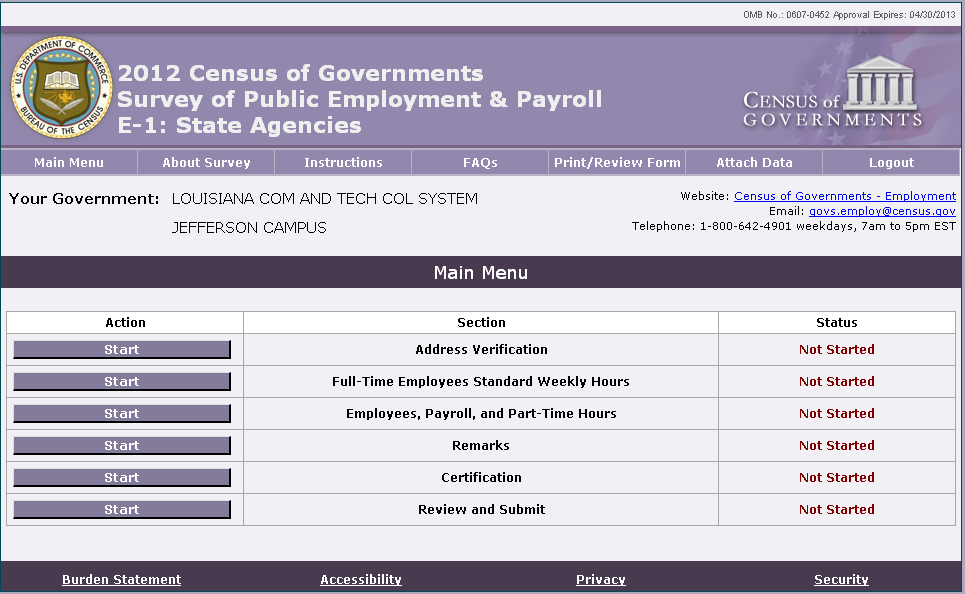This screenshot has width=965, height=594.
Task: Click the Address Verification section name
Action: pos(481,350)
